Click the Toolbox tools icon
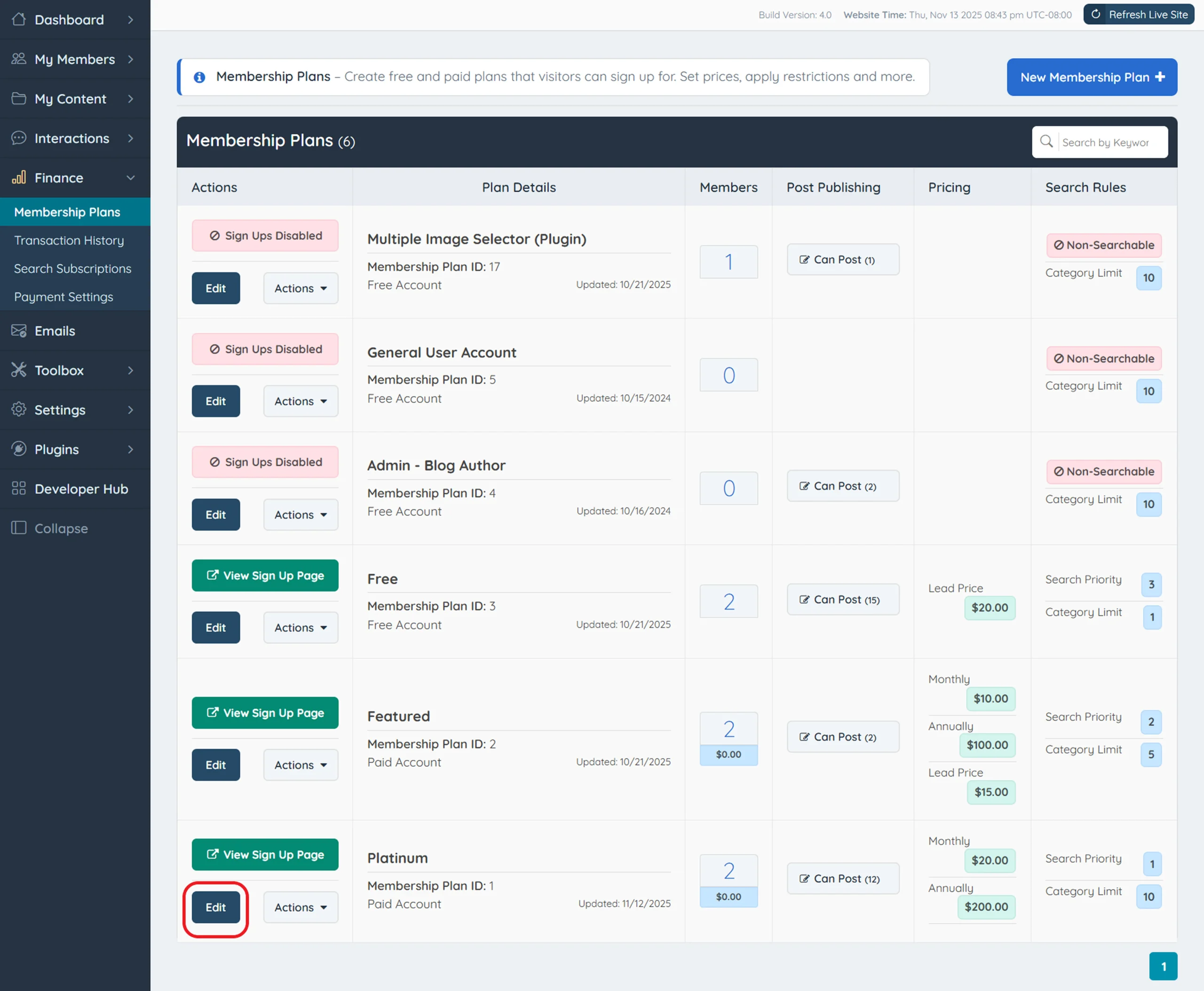The height and width of the screenshot is (991, 1204). (x=19, y=370)
